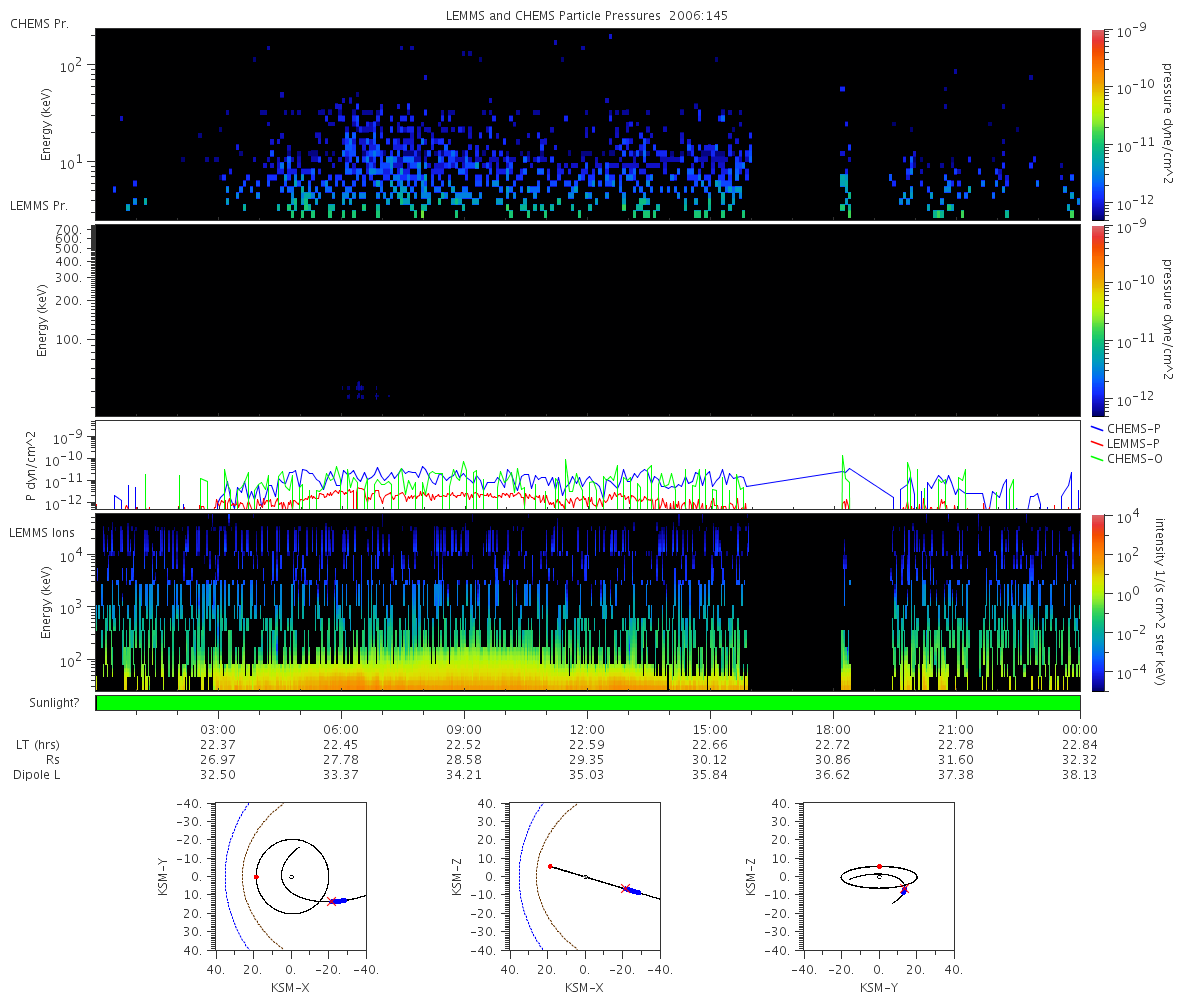Click the 21:00 time axis label
This screenshot has width=1200, height=1000.
[957, 729]
